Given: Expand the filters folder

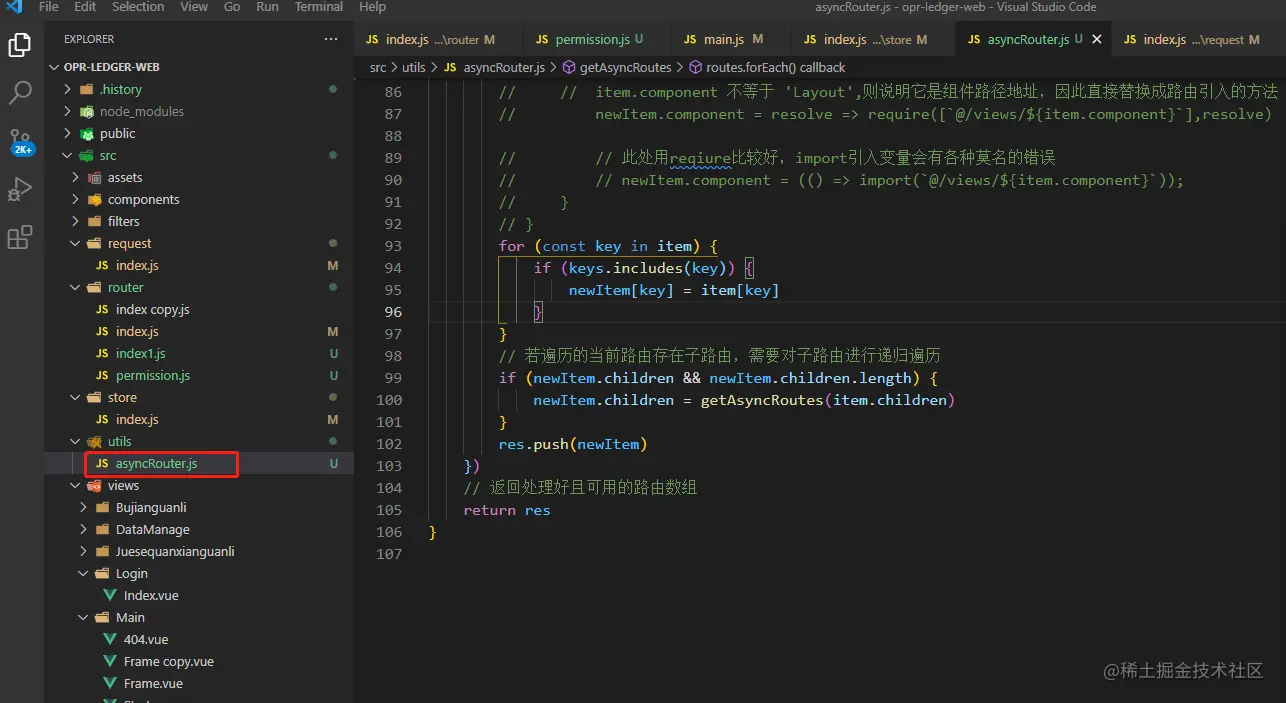Looking at the screenshot, I should (123, 221).
